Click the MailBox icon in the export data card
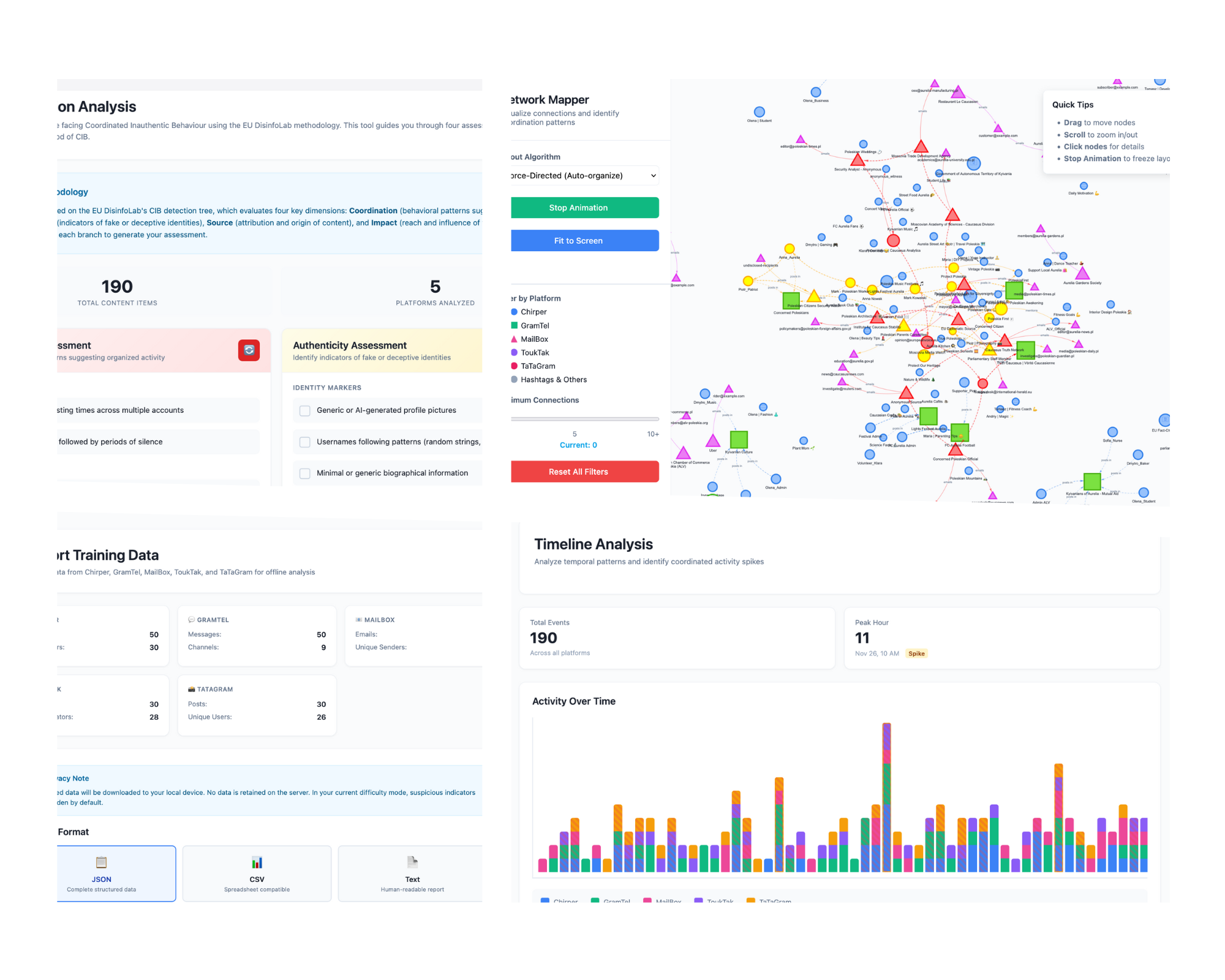Screen dimensions: 1225x980 360,619
